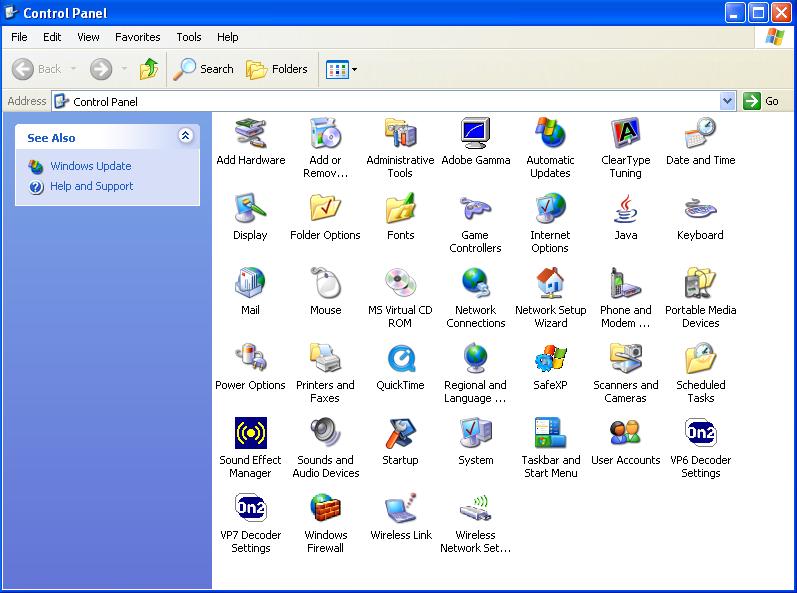This screenshot has width=797, height=593.
Task: Launch Sound Effect Manager icon
Action: click(x=251, y=433)
